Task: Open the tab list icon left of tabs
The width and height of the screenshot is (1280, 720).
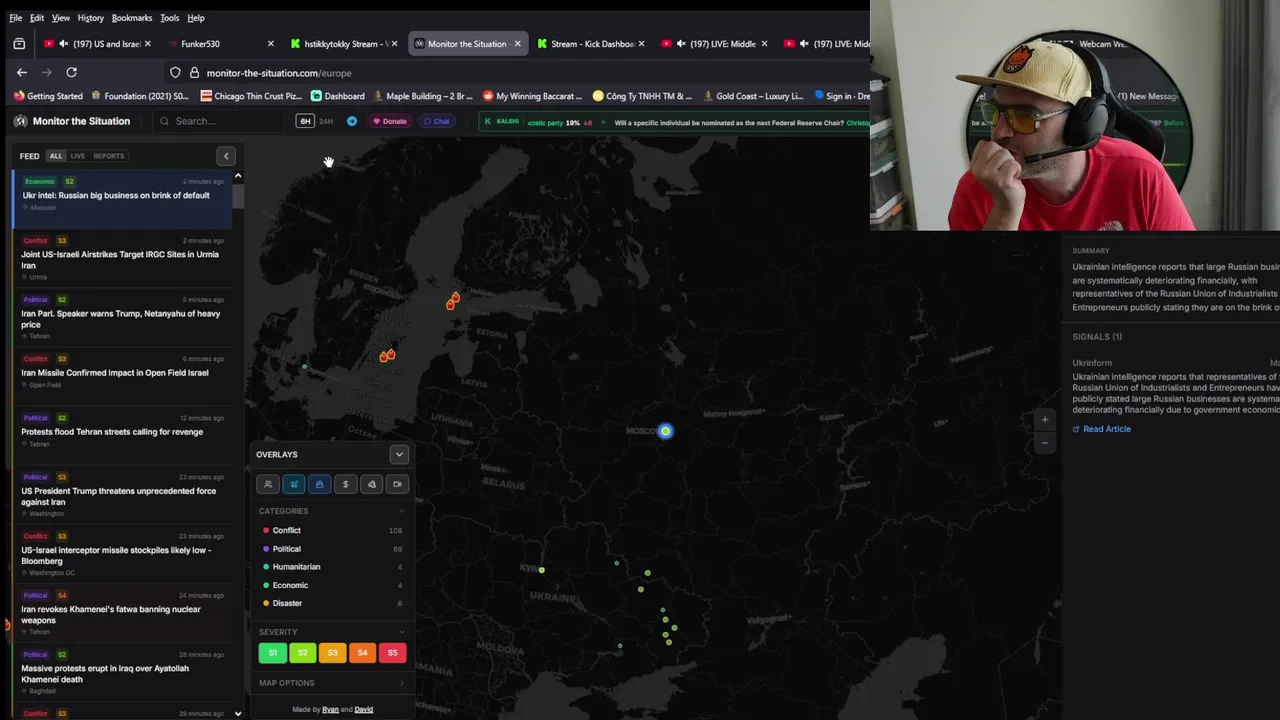Action: [x=19, y=44]
